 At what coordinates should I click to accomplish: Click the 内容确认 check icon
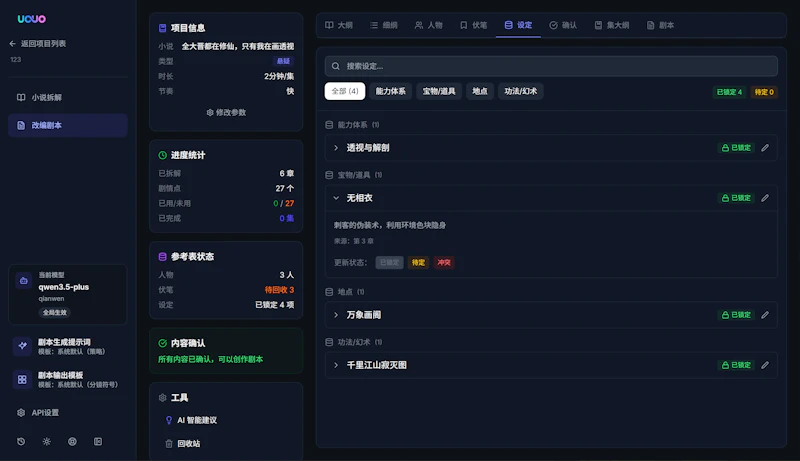(162, 343)
